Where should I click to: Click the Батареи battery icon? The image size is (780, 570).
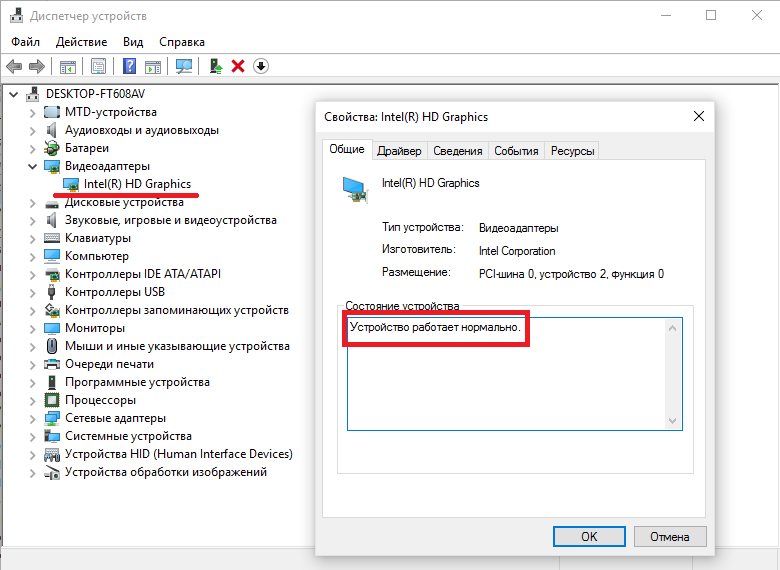pos(52,148)
